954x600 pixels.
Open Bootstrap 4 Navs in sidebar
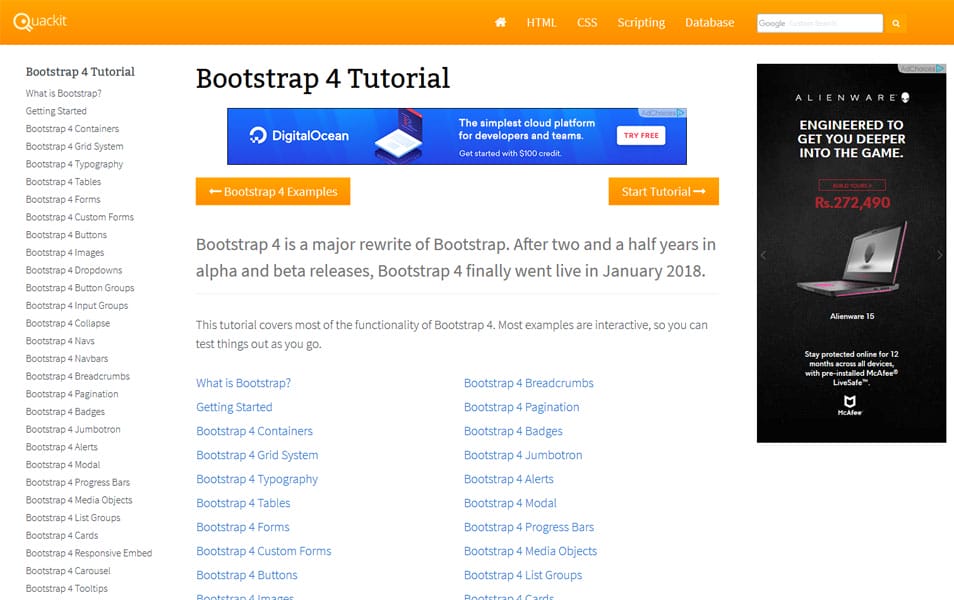coord(60,340)
